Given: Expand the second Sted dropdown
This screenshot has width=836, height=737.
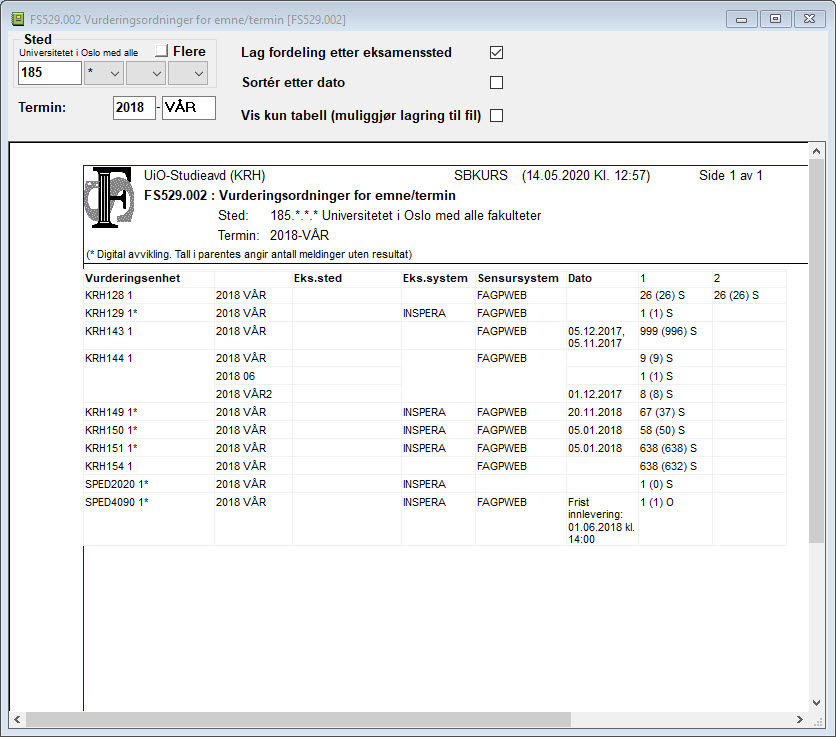Looking at the screenshot, I should (x=146, y=73).
